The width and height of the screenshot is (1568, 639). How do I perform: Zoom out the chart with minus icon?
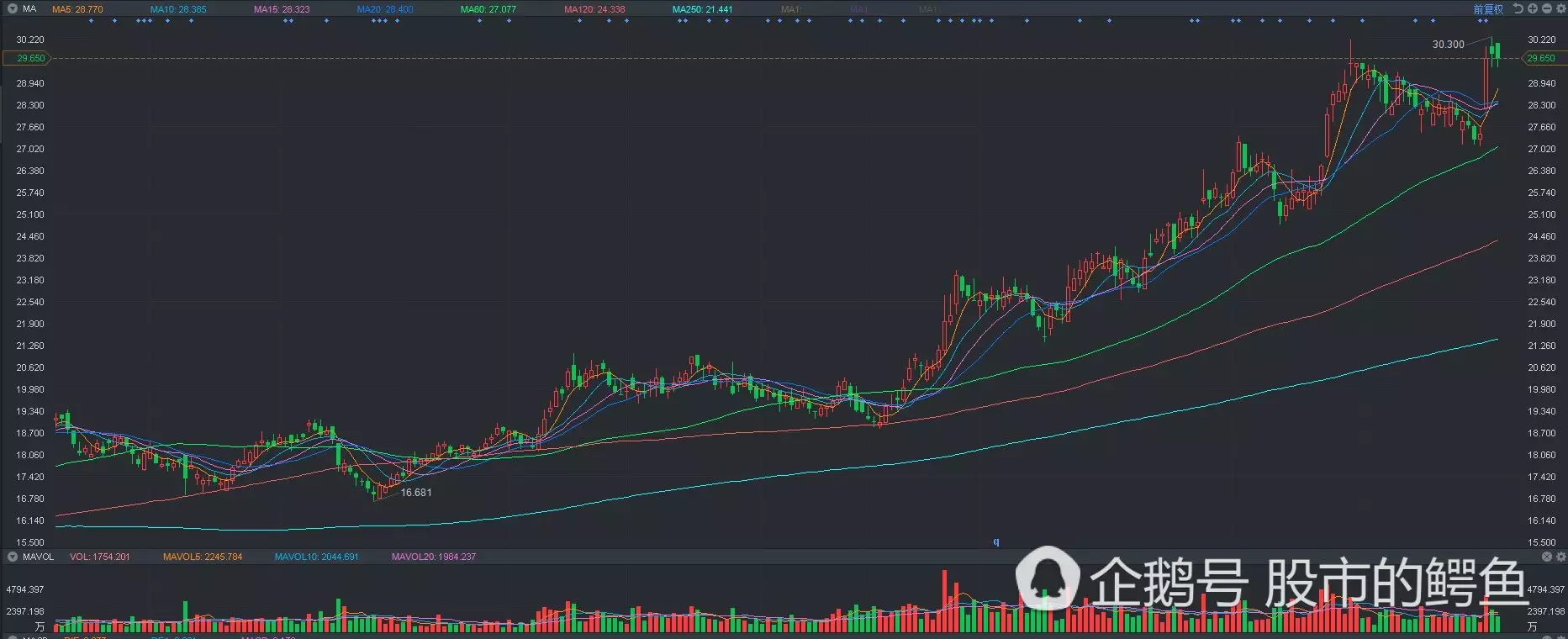tap(1546, 8)
